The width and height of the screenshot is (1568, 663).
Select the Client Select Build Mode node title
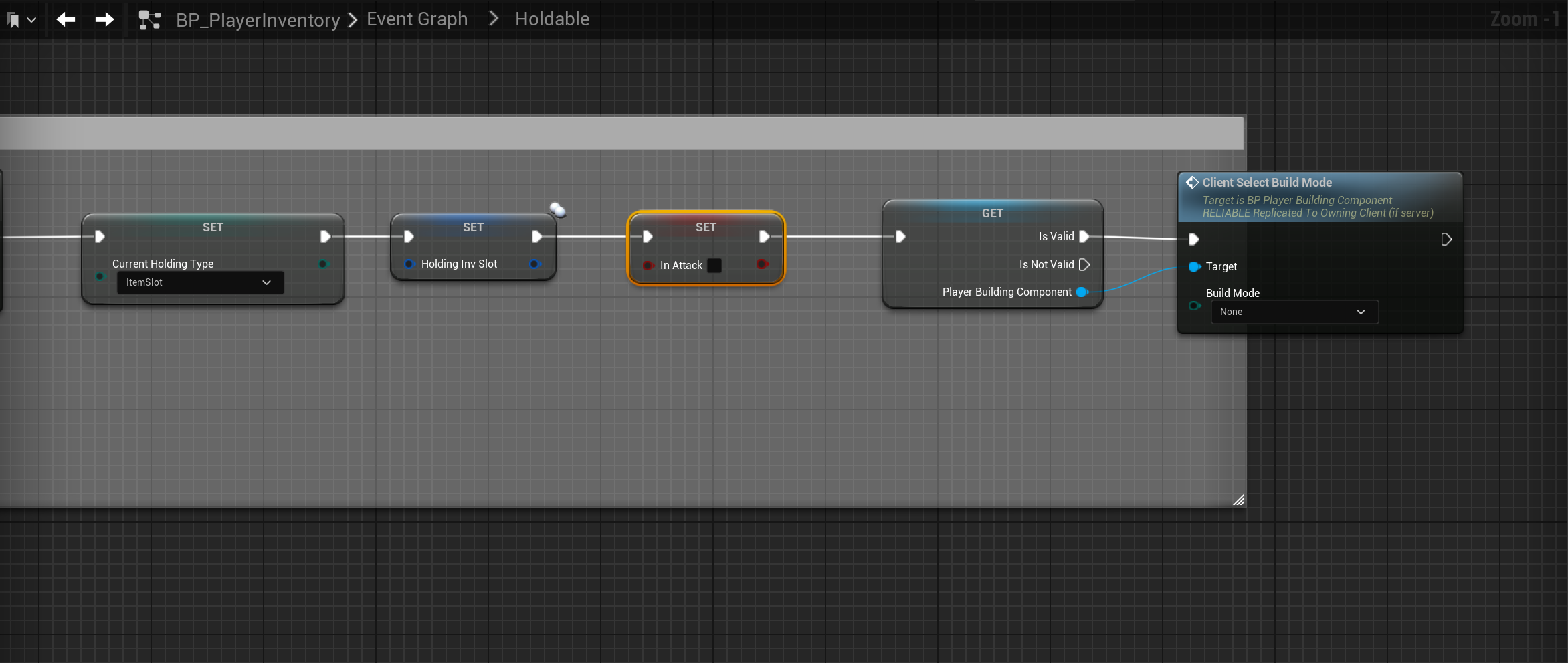1266,183
